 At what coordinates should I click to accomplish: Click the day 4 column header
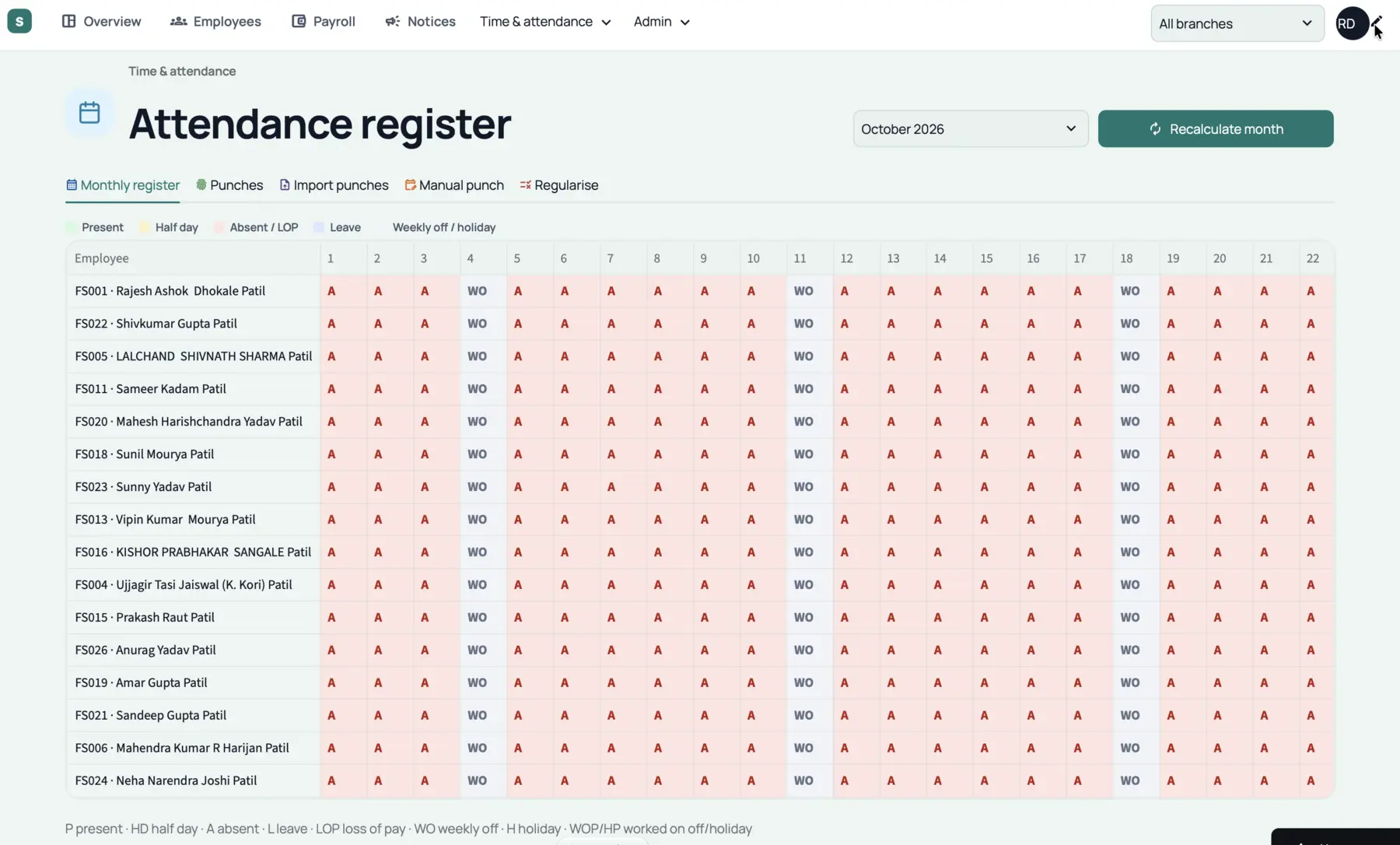point(483,258)
